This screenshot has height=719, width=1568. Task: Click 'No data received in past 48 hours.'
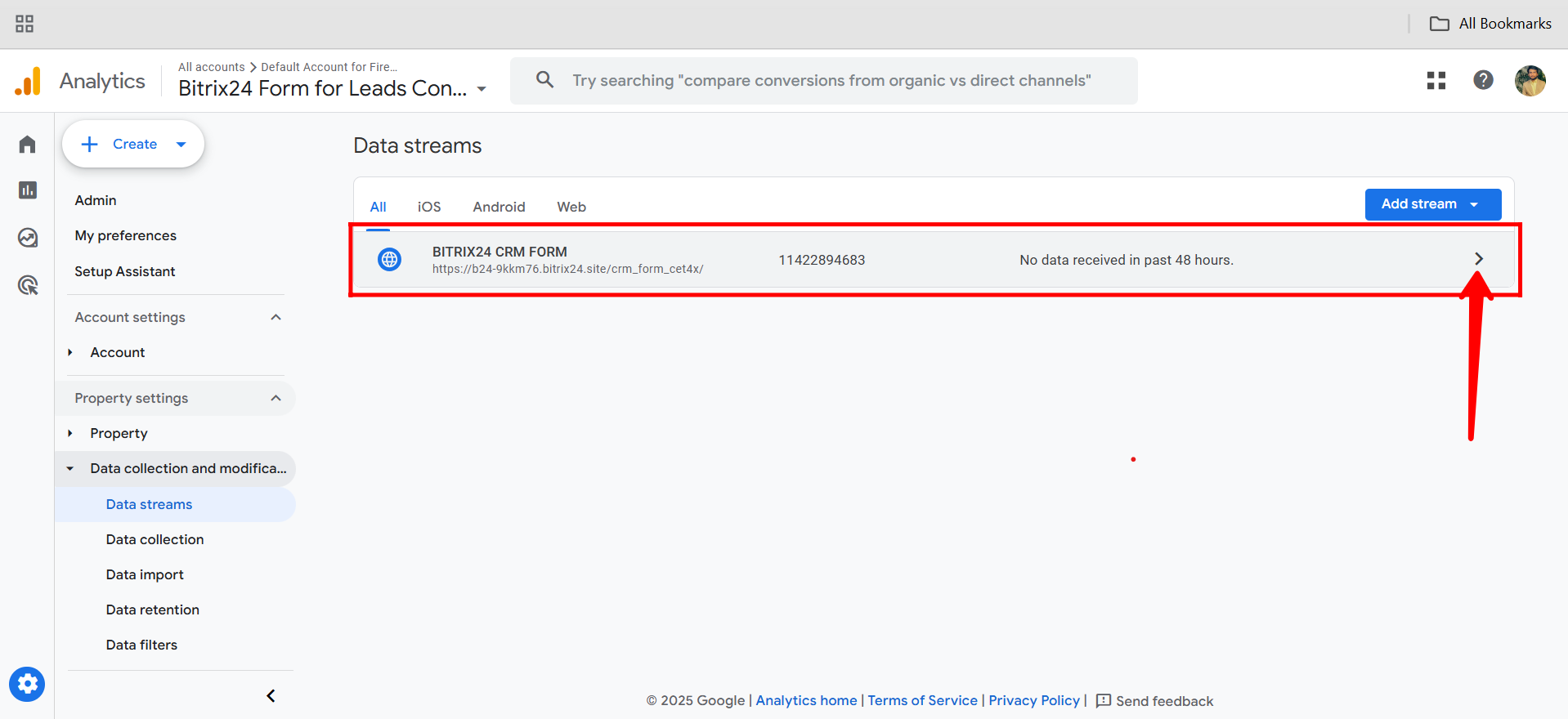[x=1127, y=260]
